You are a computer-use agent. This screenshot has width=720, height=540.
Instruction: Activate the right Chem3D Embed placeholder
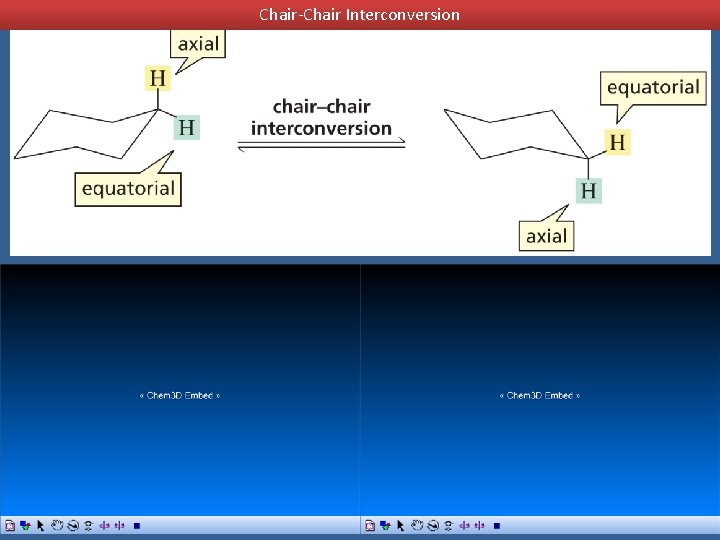(540, 395)
